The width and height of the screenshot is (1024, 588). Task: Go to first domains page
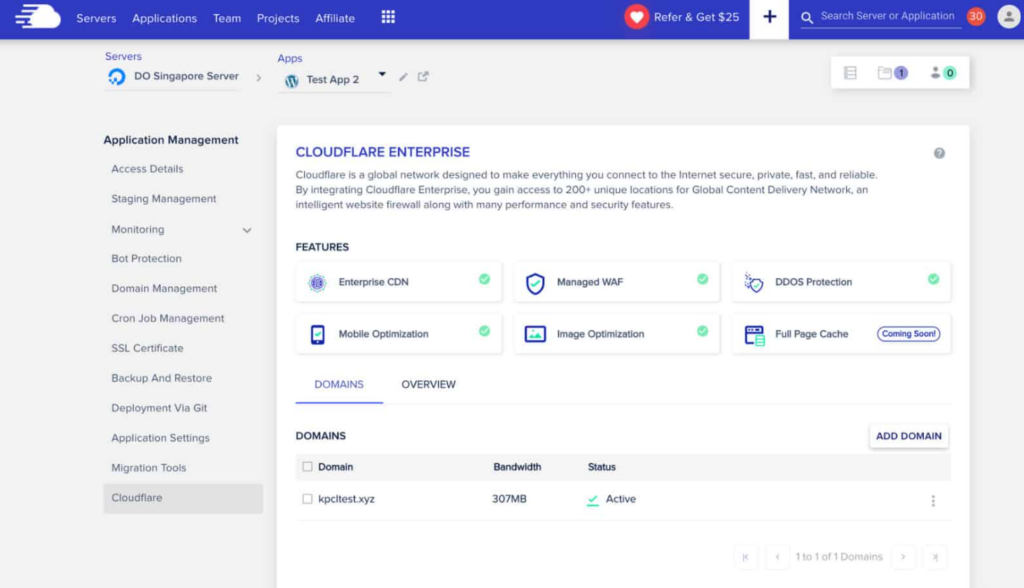click(745, 557)
